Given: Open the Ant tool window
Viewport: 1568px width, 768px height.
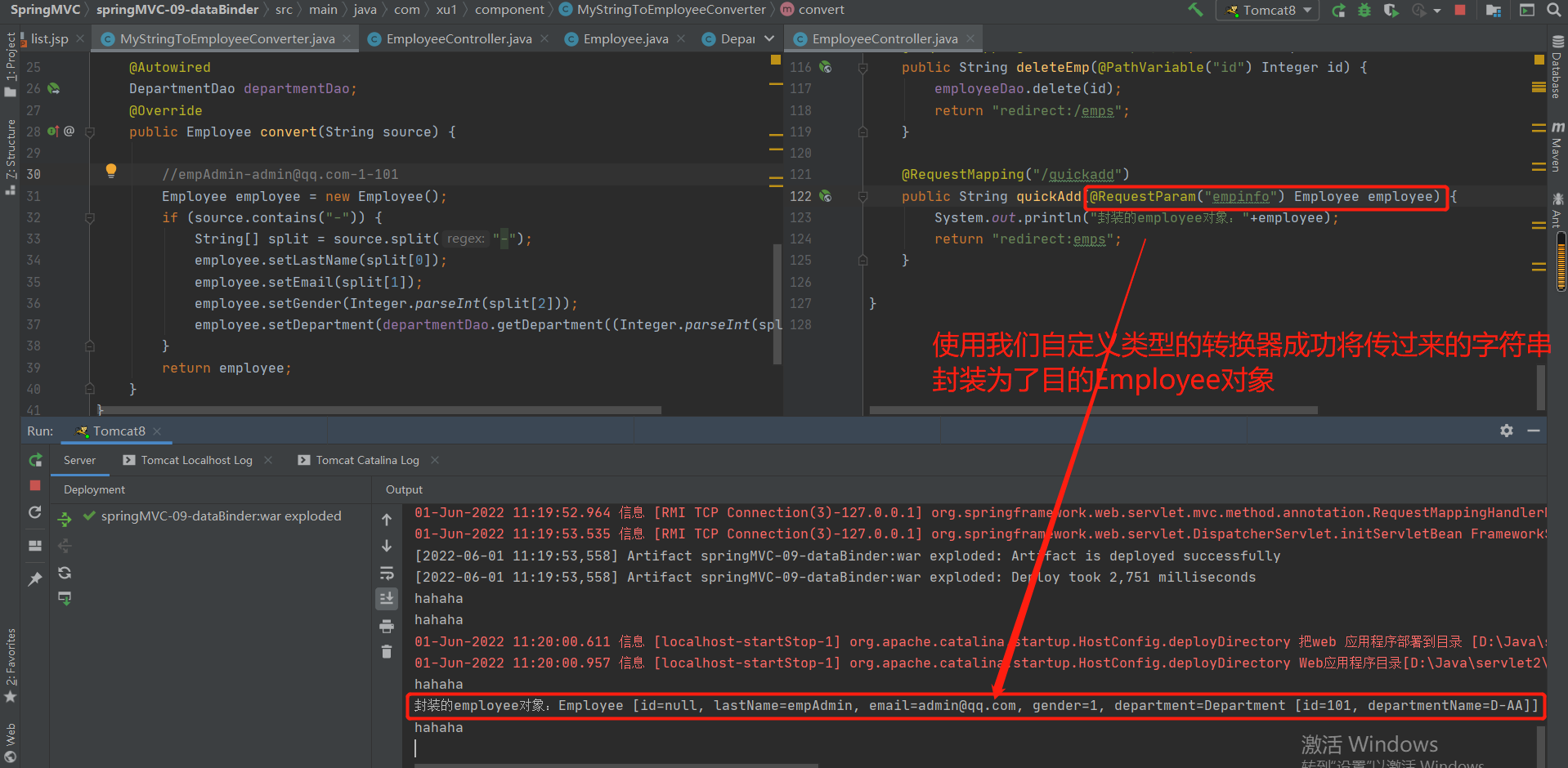Looking at the screenshot, I should pyautogui.click(x=1557, y=210).
